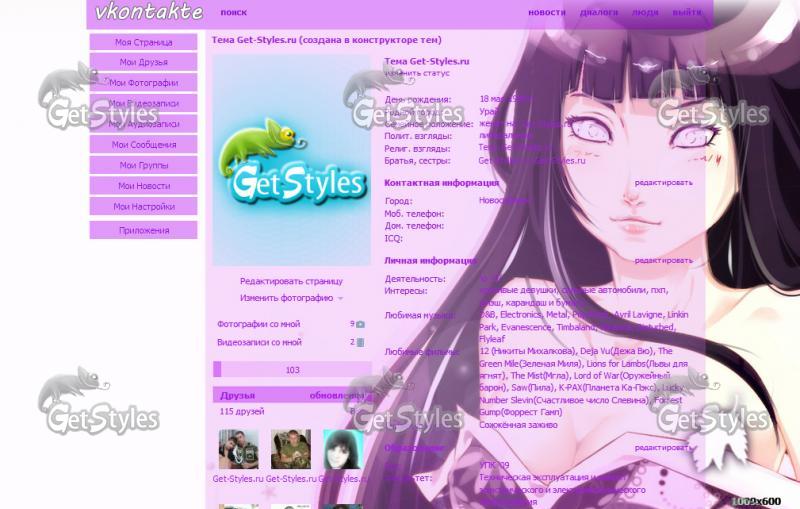Click Личная информация section heading
800x509 pixels.
[430, 261]
